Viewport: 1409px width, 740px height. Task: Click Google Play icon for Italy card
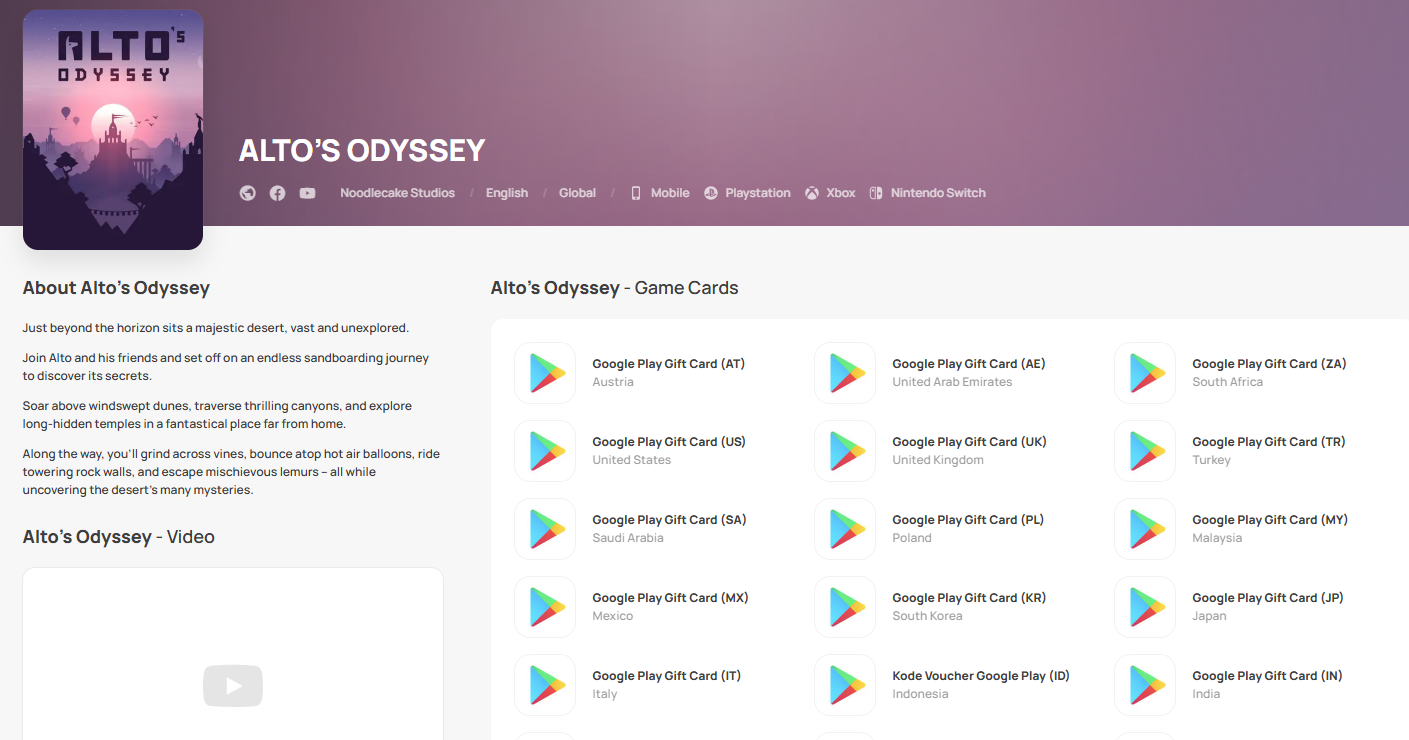(x=545, y=685)
